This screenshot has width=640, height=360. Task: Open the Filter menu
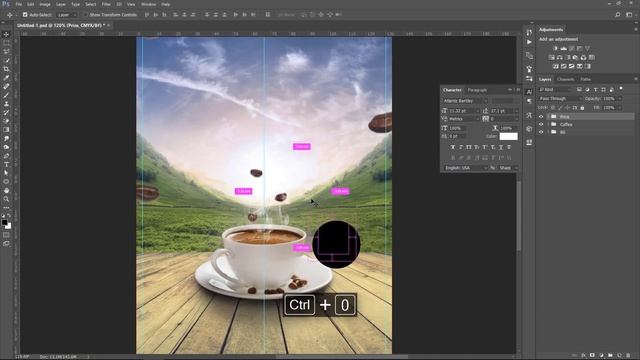106,4
